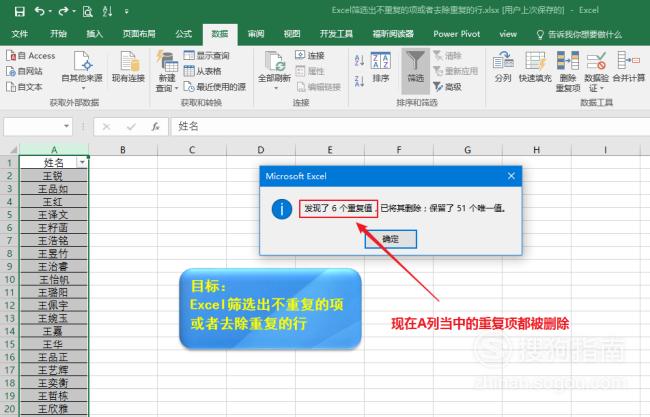This screenshot has width=650, height=417.
Task: Sort ascending with the A-Z icon
Action: [x=359, y=61]
